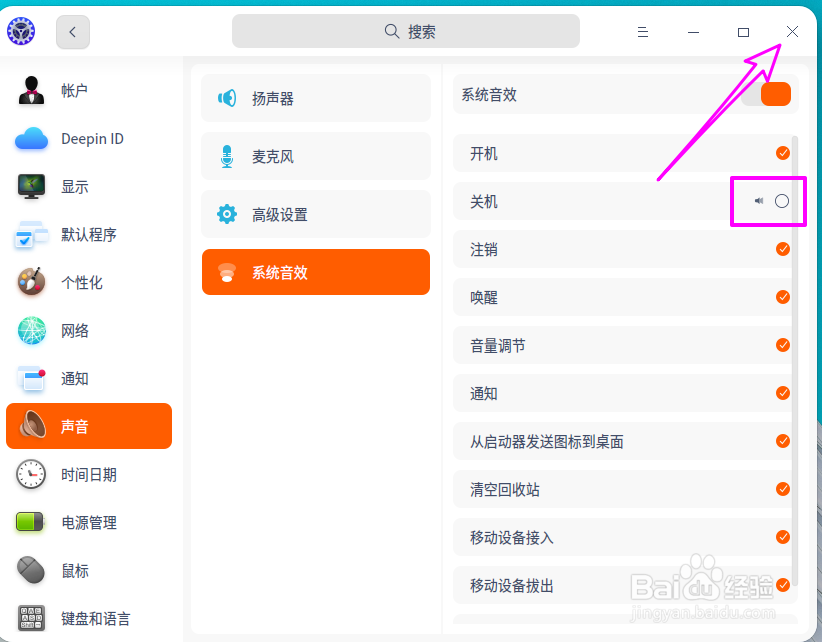This screenshot has width=822, height=642.
Task: Minimize the settings window
Action: pyautogui.click(x=693, y=32)
